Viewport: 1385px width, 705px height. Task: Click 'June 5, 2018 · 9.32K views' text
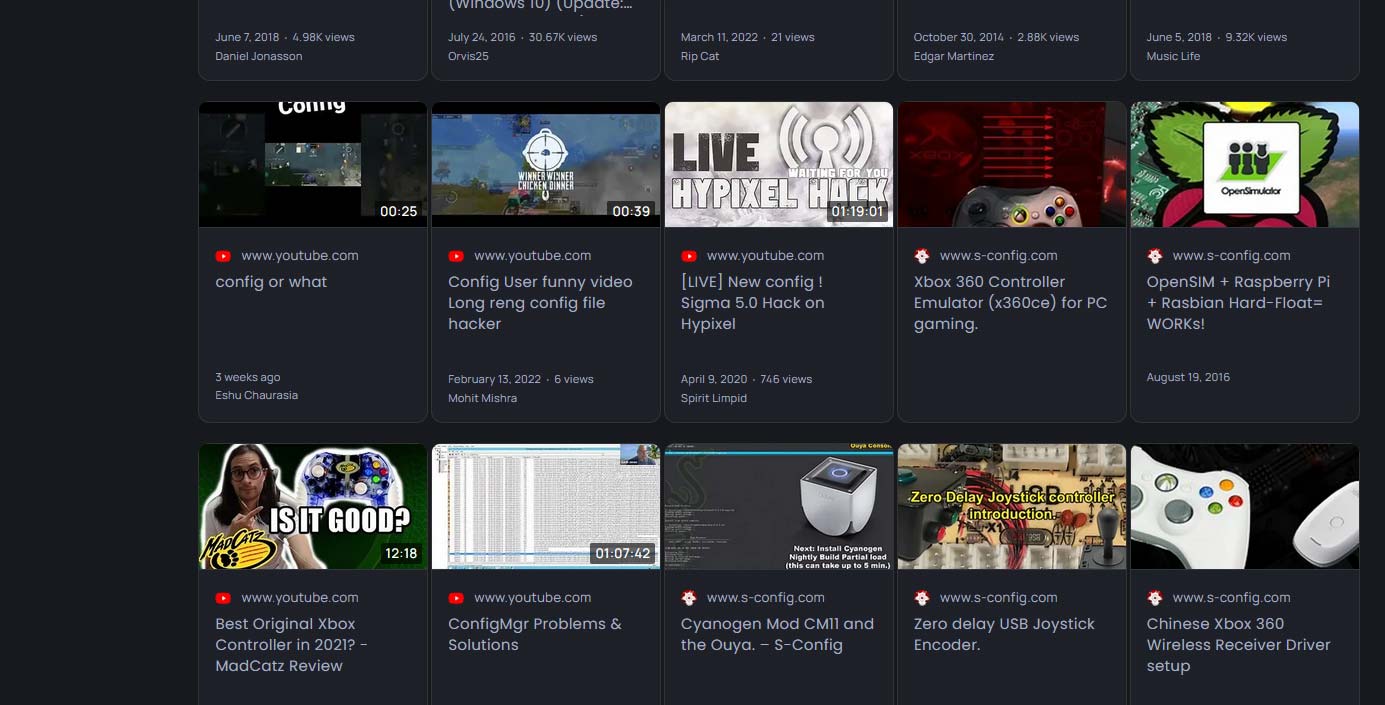pos(1217,37)
